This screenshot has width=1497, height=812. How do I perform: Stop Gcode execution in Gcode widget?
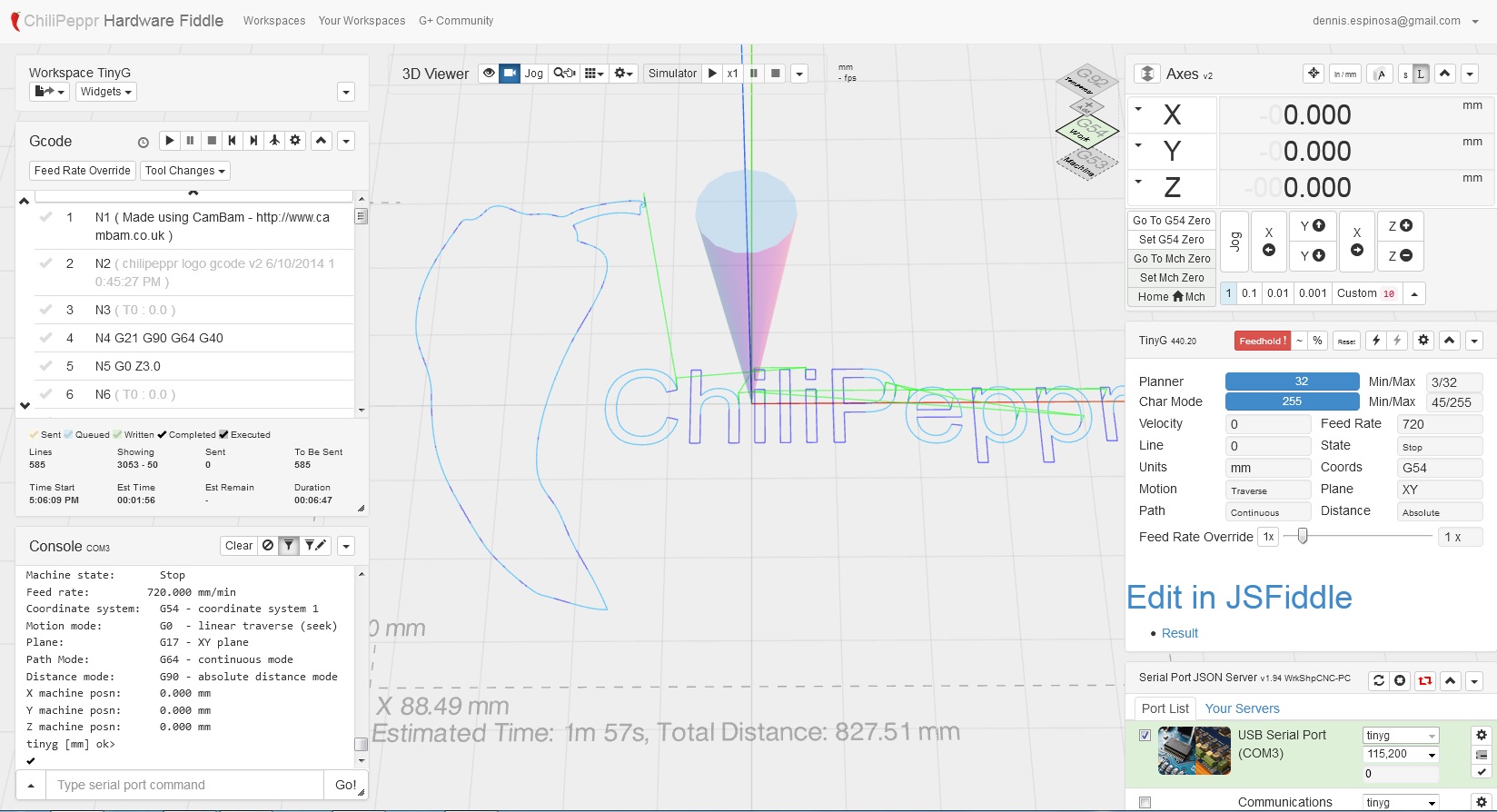[212, 141]
